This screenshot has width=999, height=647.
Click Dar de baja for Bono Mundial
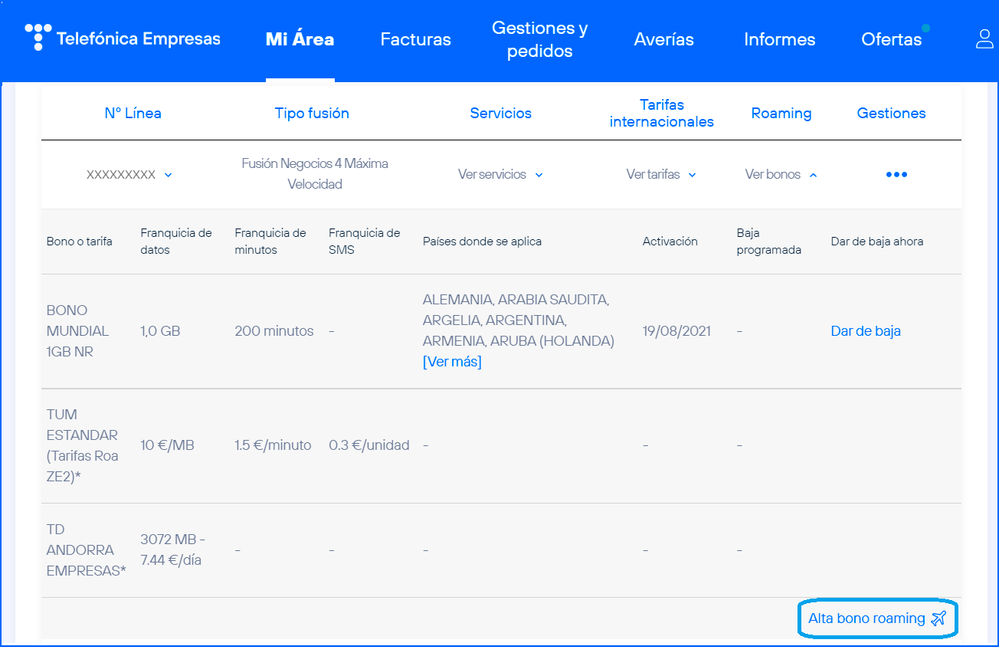pyautogui.click(x=865, y=331)
